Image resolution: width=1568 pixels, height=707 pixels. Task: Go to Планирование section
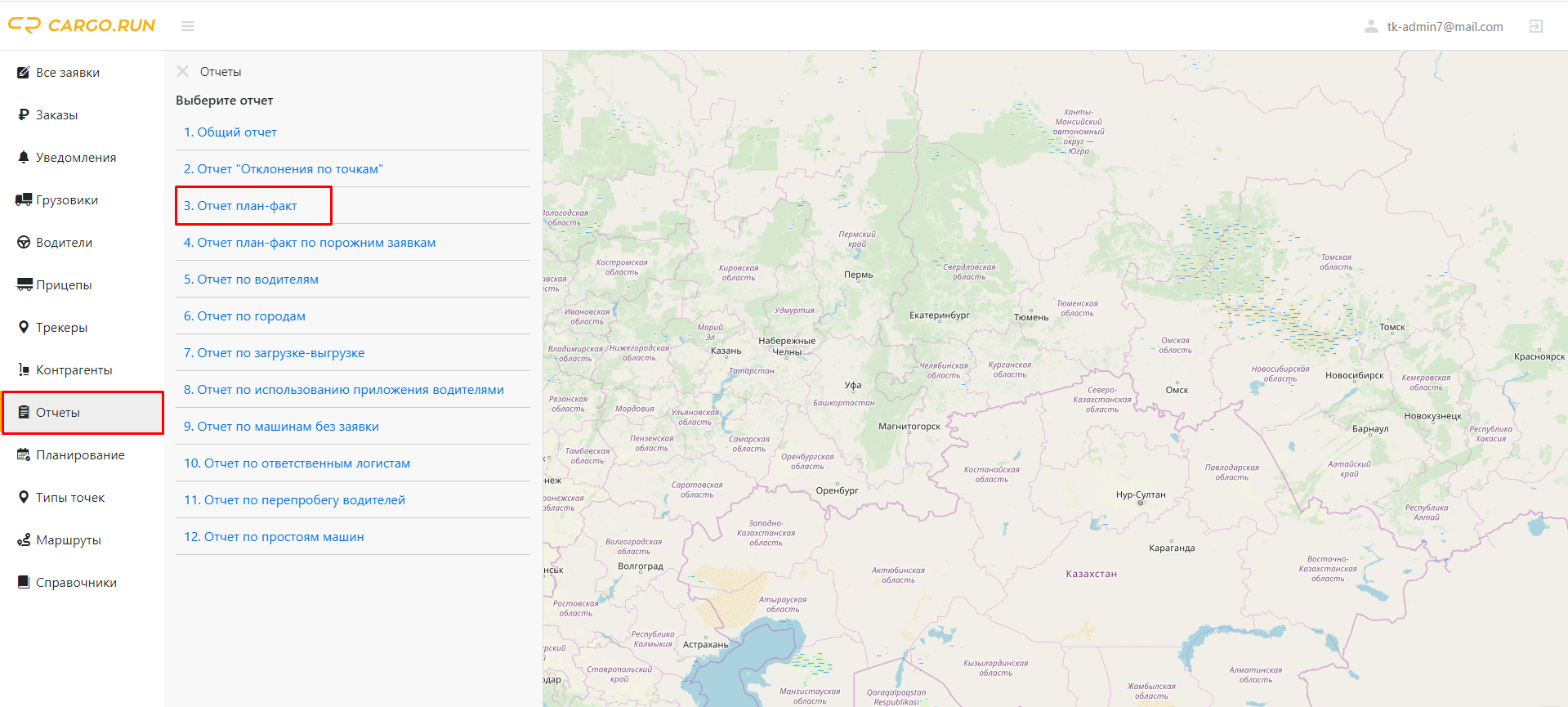(82, 454)
